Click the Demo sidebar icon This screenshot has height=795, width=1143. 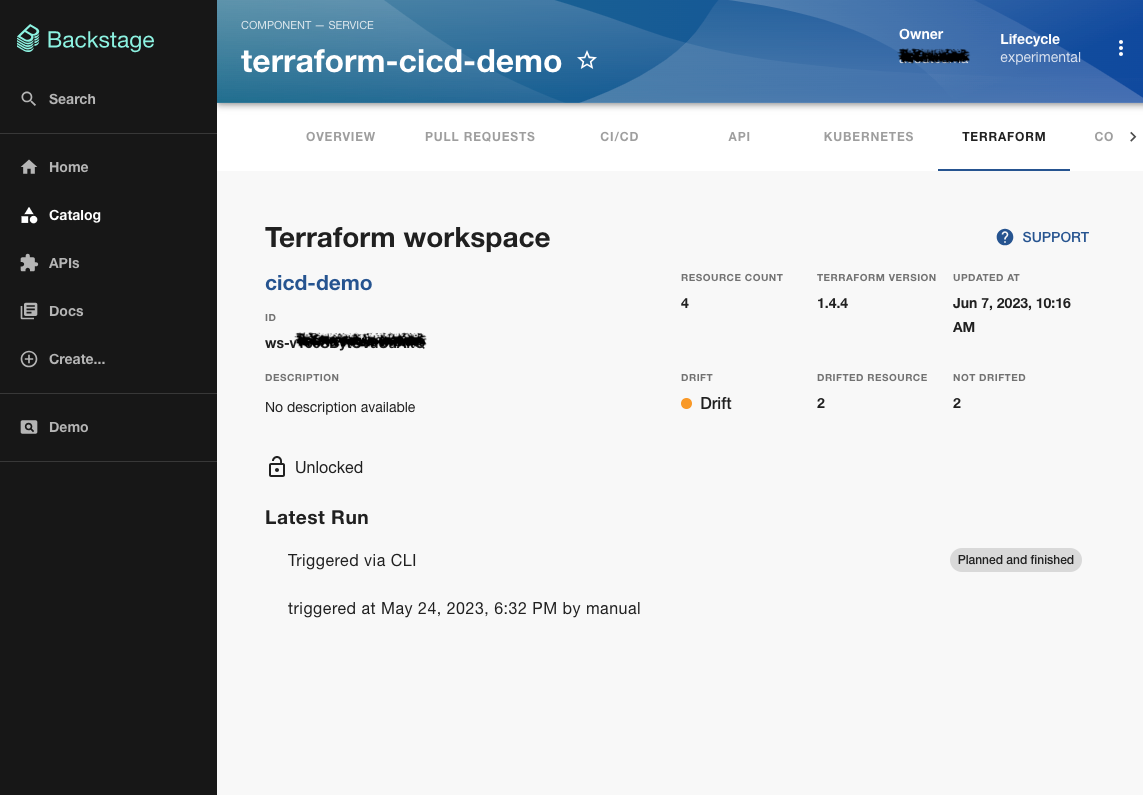pyautogui.click(x=28, y=427)
